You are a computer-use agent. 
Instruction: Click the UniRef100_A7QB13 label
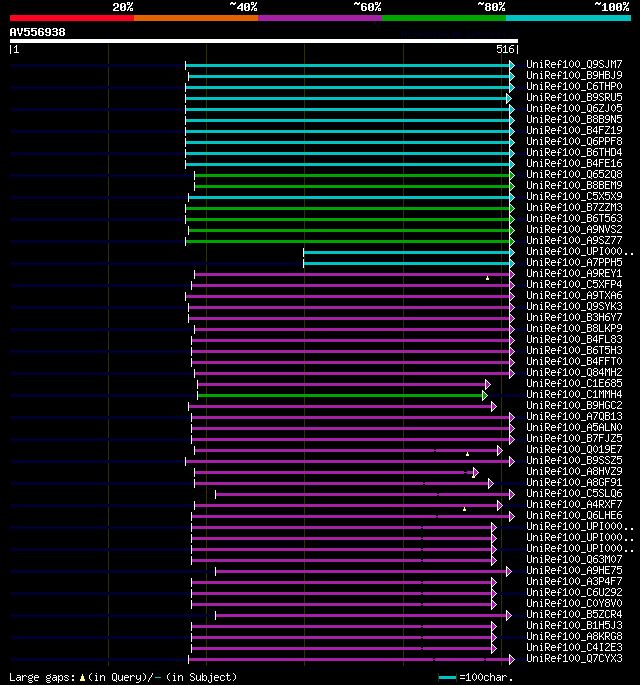click(574, 416)
